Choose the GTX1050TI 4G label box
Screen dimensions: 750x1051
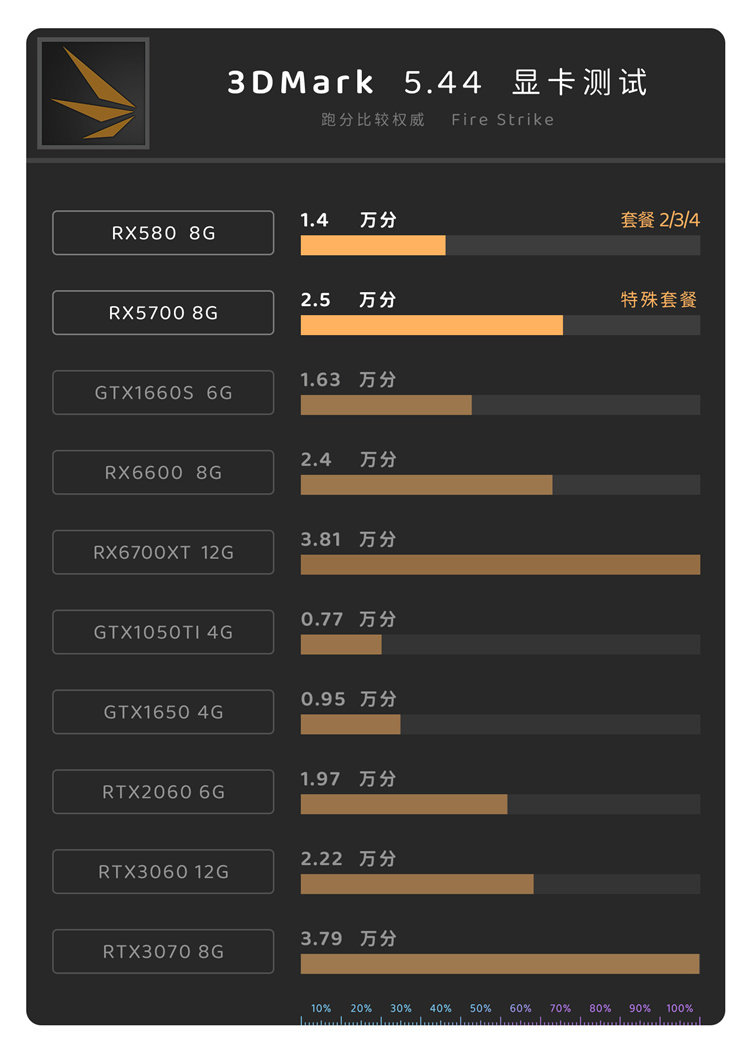tap(163, 631)
